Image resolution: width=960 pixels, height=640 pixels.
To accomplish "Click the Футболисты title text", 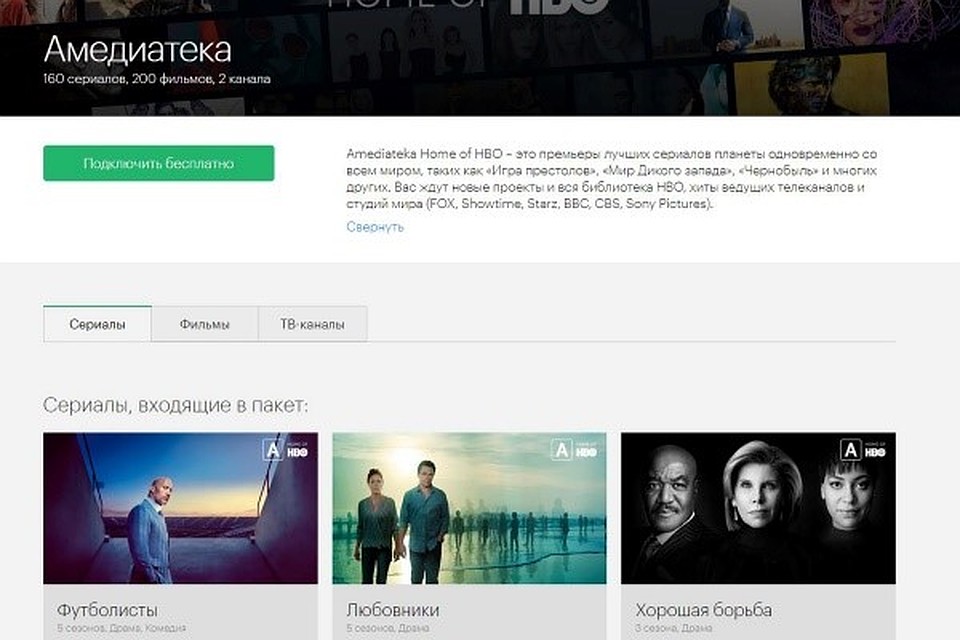I will point(107,610).
